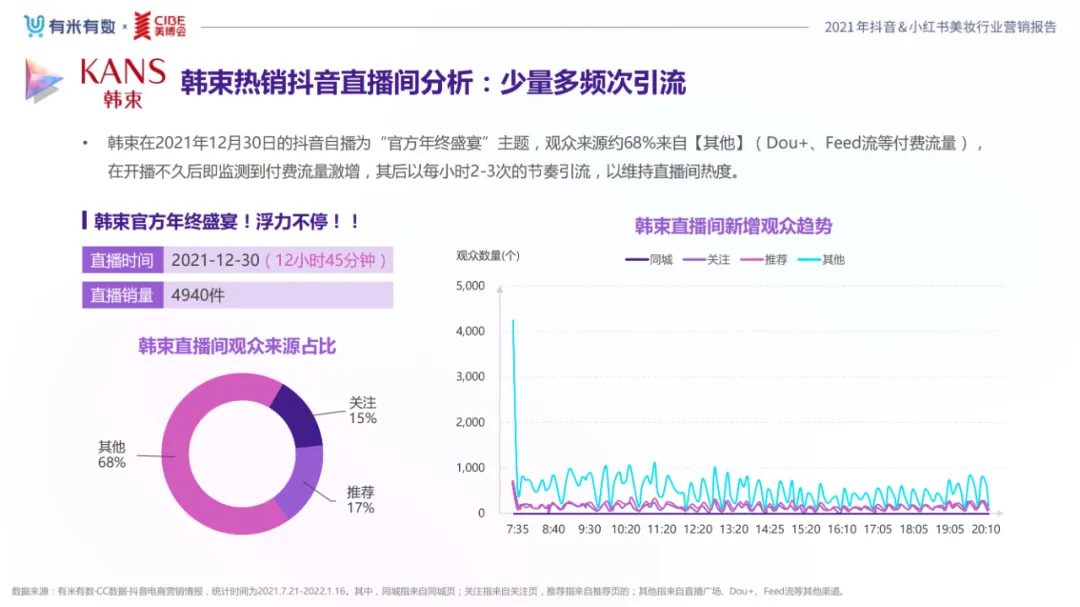Click the 观众数量(个) axis label

(488, 256)
